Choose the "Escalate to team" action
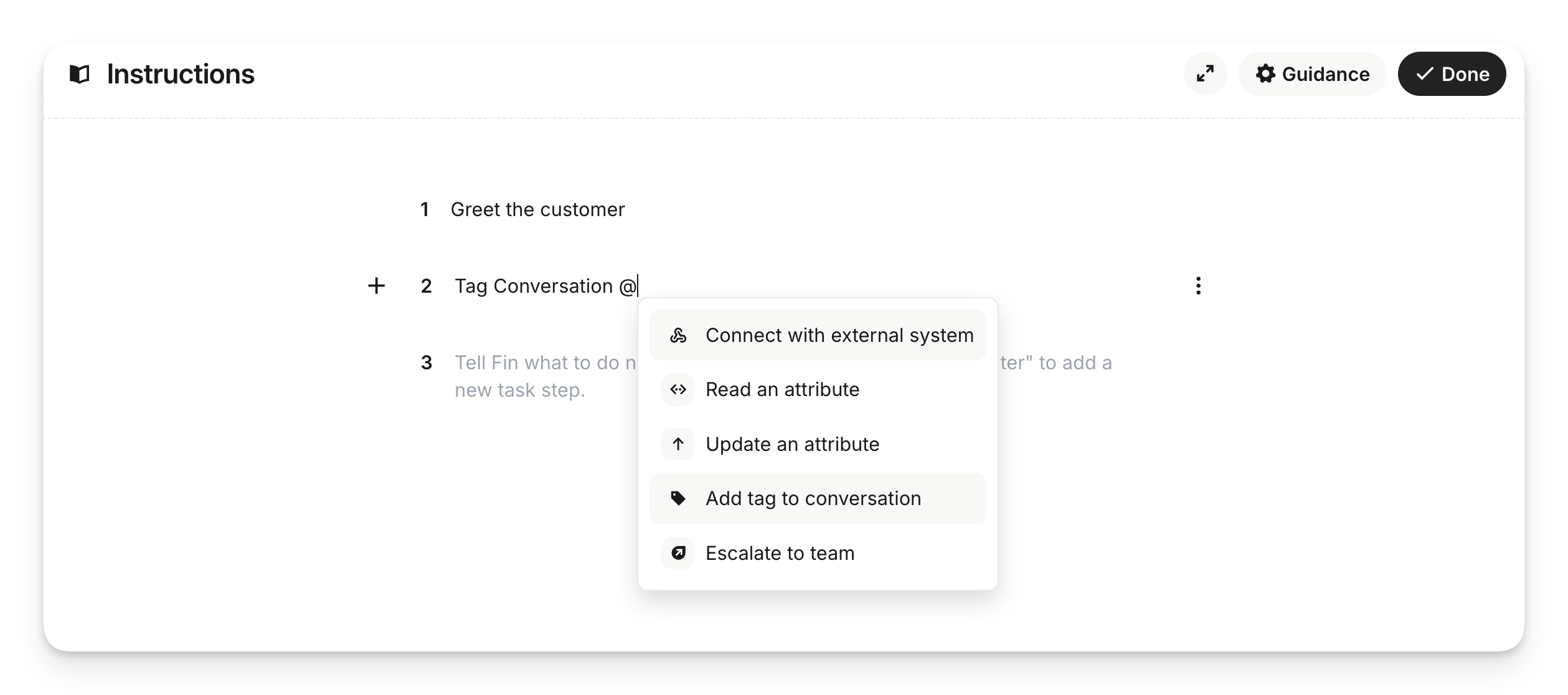1568x695 pixels. (780, 553)
